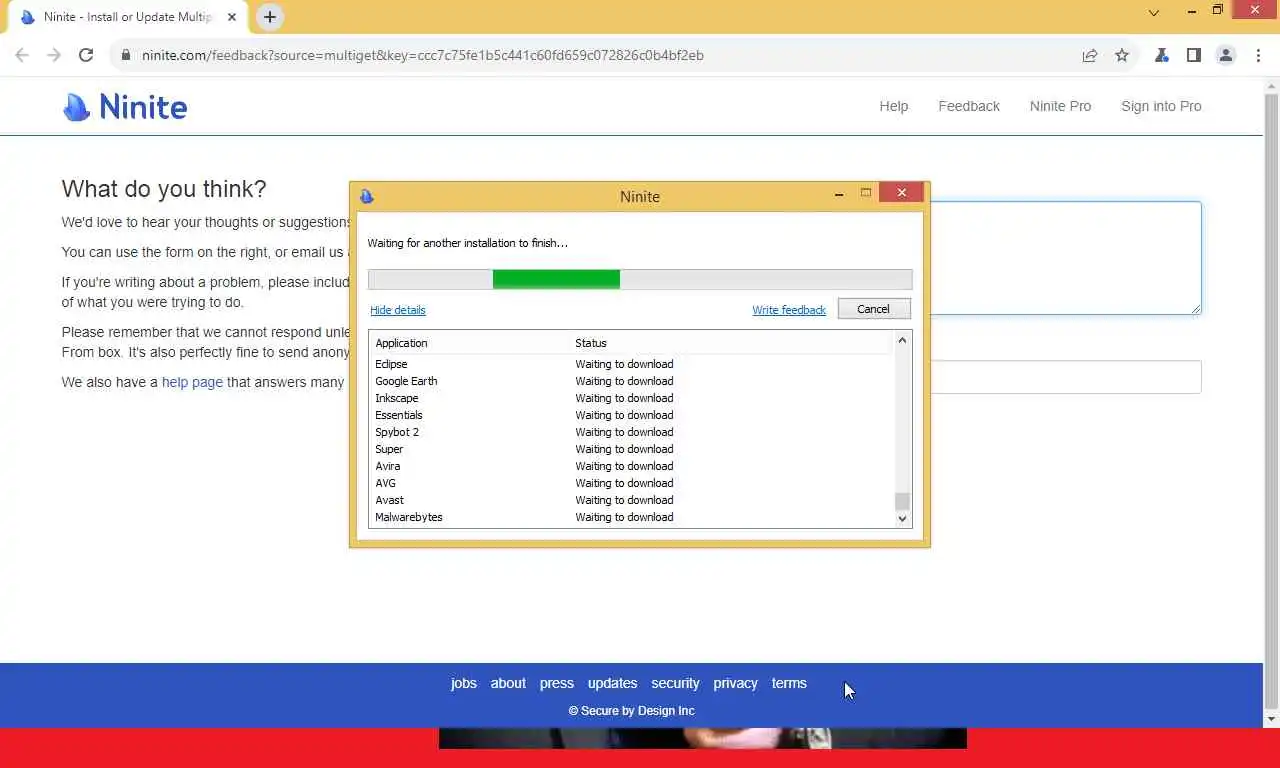Toggle the browser side panel icon
The width and height of the screenshot is (1280, 768).
point(1193,55)
